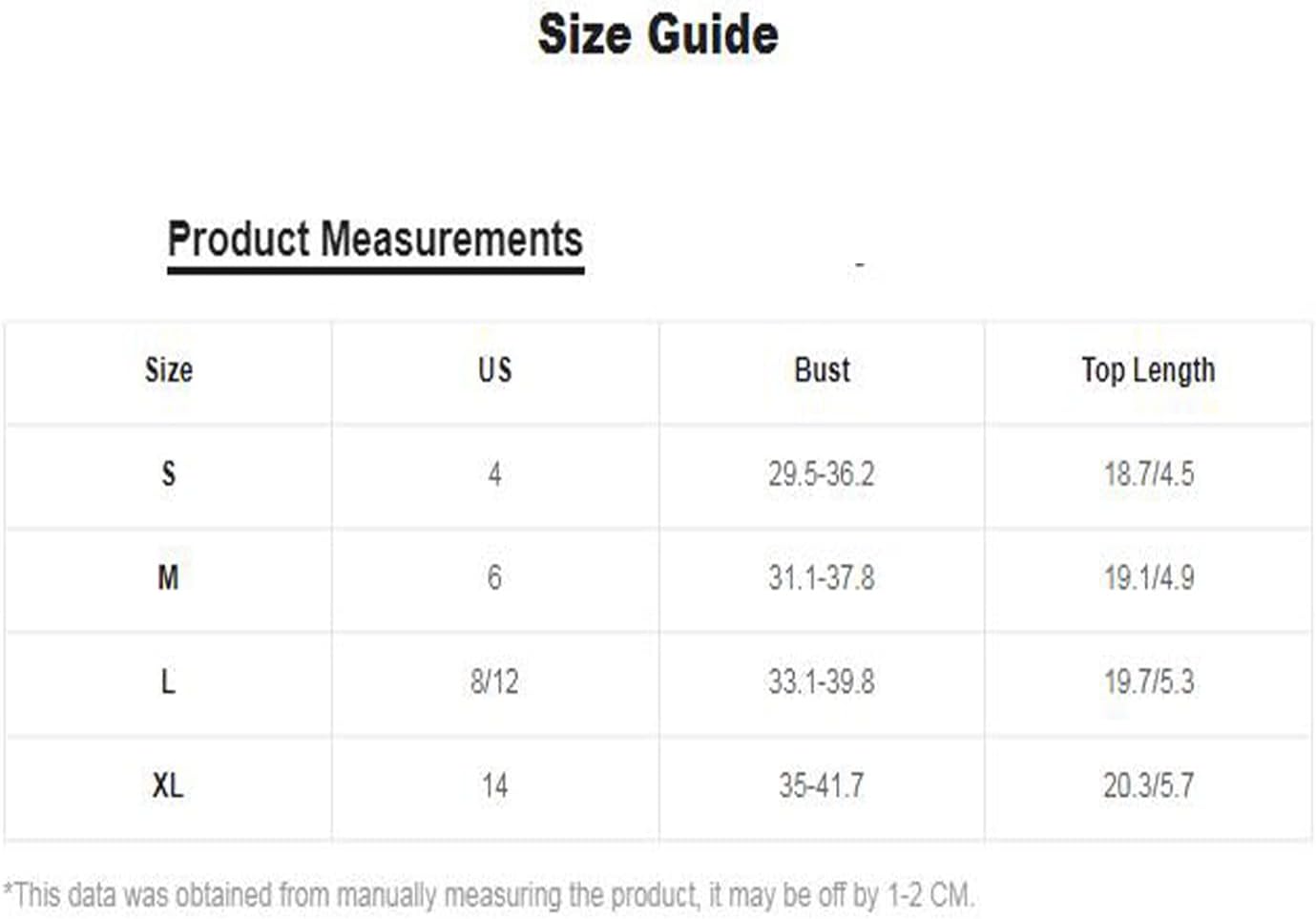The image size is (1316, 919).
Task: Click the Bust column header
Action: (x=822, y=370)
